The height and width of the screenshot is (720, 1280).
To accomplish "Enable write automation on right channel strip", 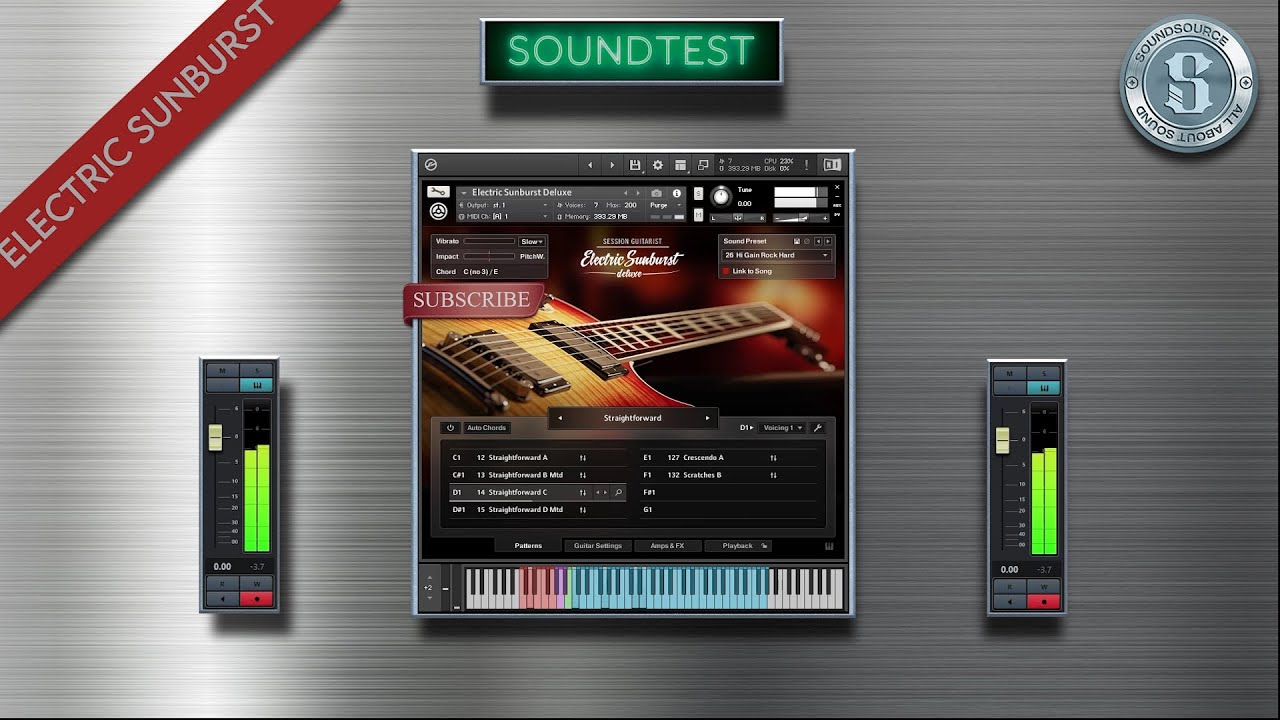I will 1044,587.
